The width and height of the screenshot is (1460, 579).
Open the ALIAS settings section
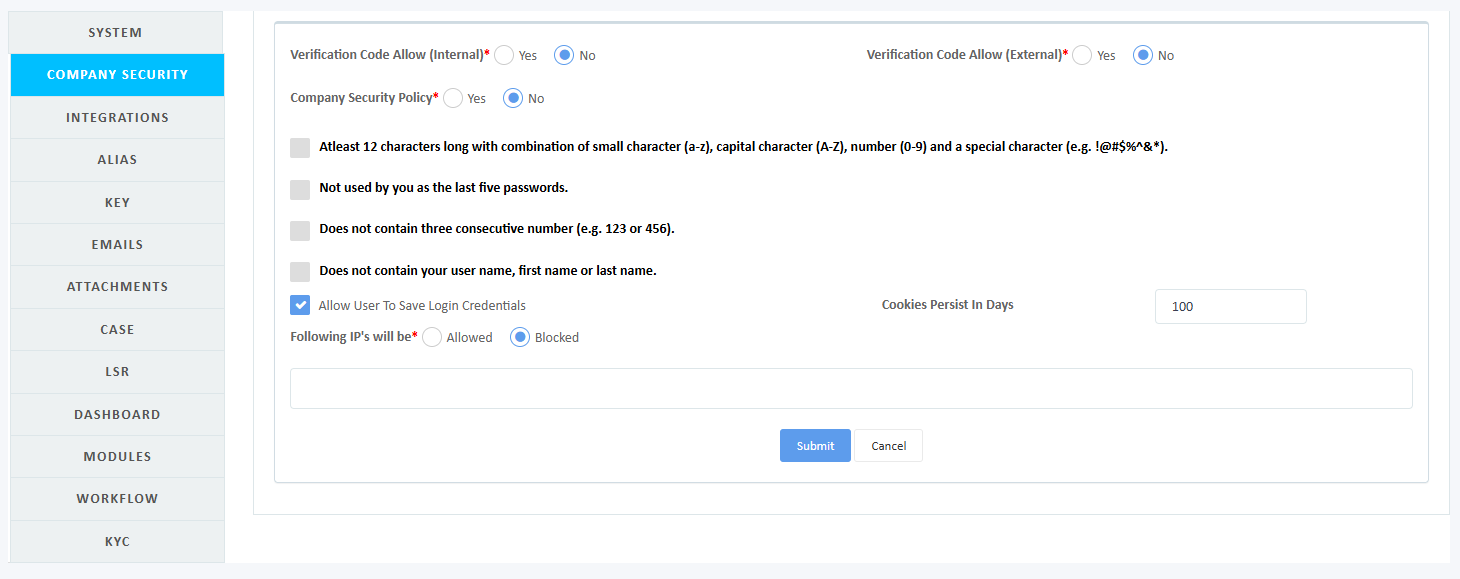(x=117, y=160)
